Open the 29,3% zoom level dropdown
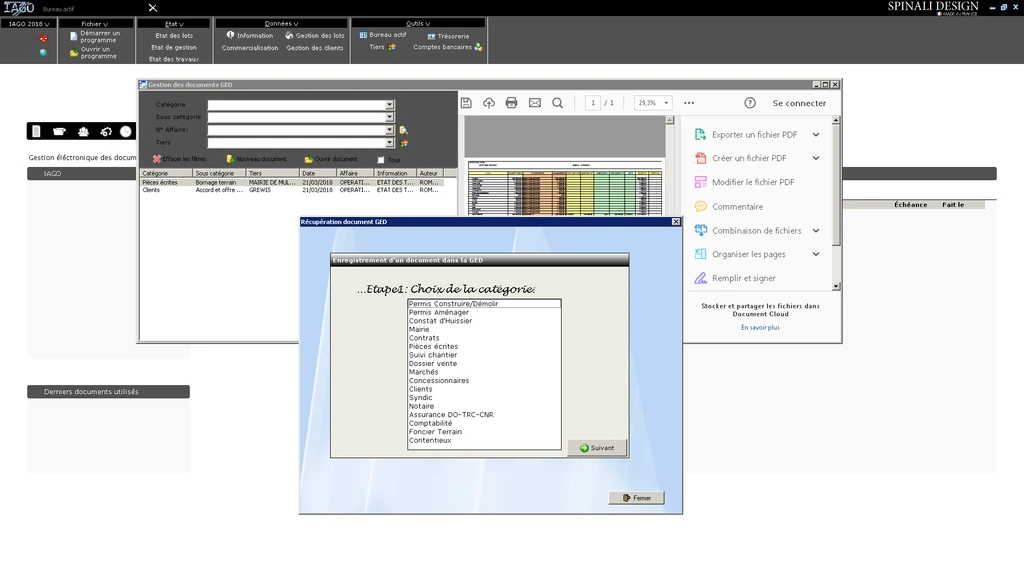1024x576 pixels. tap(667, 103)
